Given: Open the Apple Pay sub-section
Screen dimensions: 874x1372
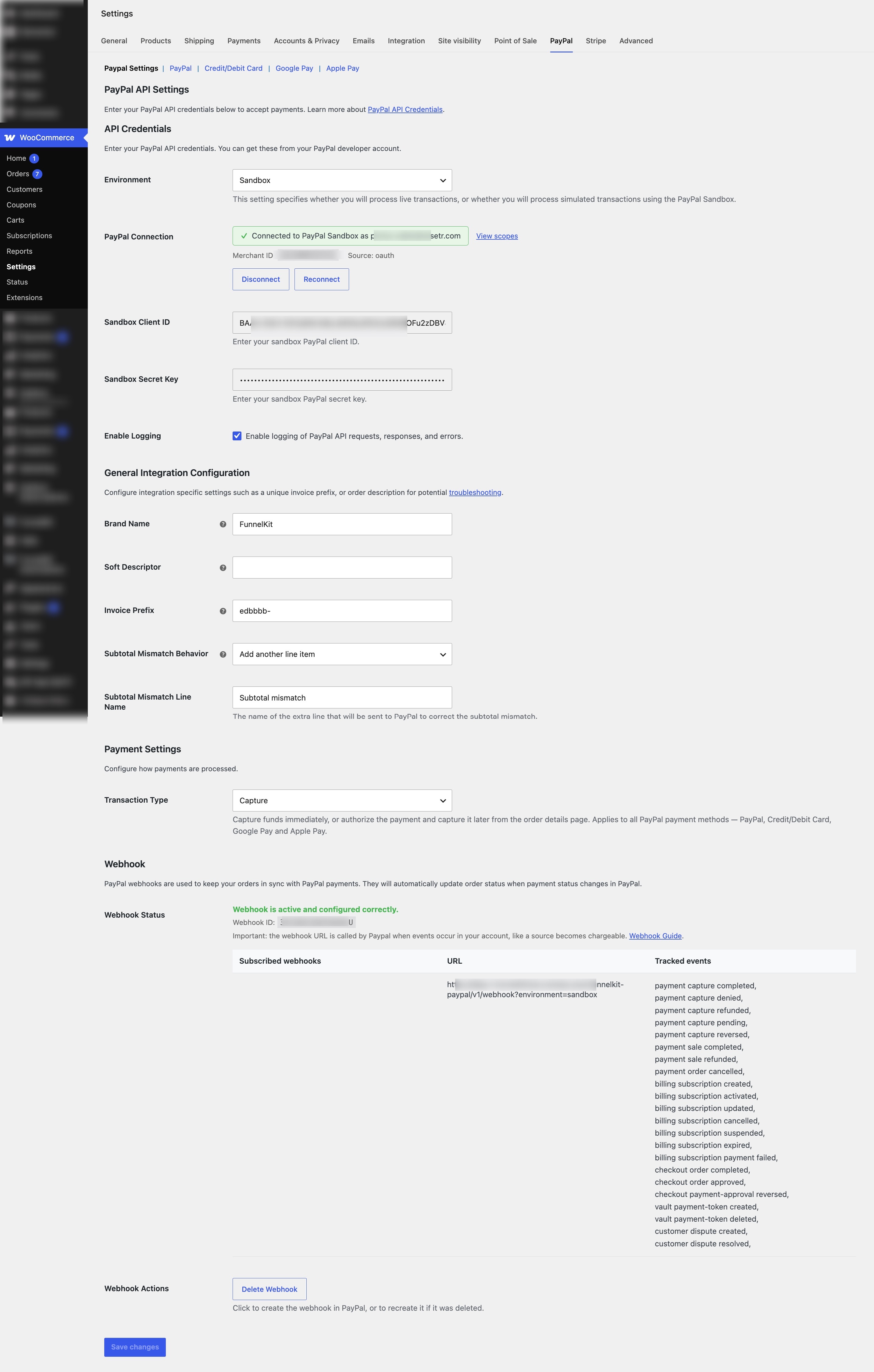Looking at the screenshot, I should click(x=342, y=68).
